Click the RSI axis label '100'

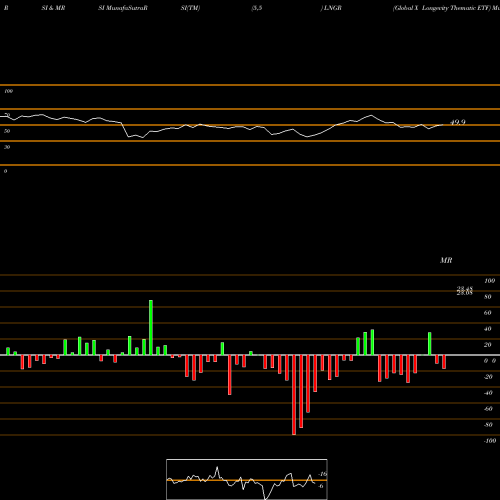pos(9,91)
